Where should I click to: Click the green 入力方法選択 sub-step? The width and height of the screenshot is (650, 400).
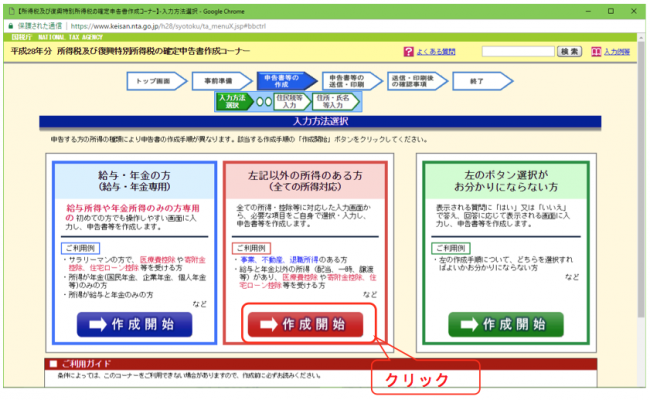[x=234, y=101]
